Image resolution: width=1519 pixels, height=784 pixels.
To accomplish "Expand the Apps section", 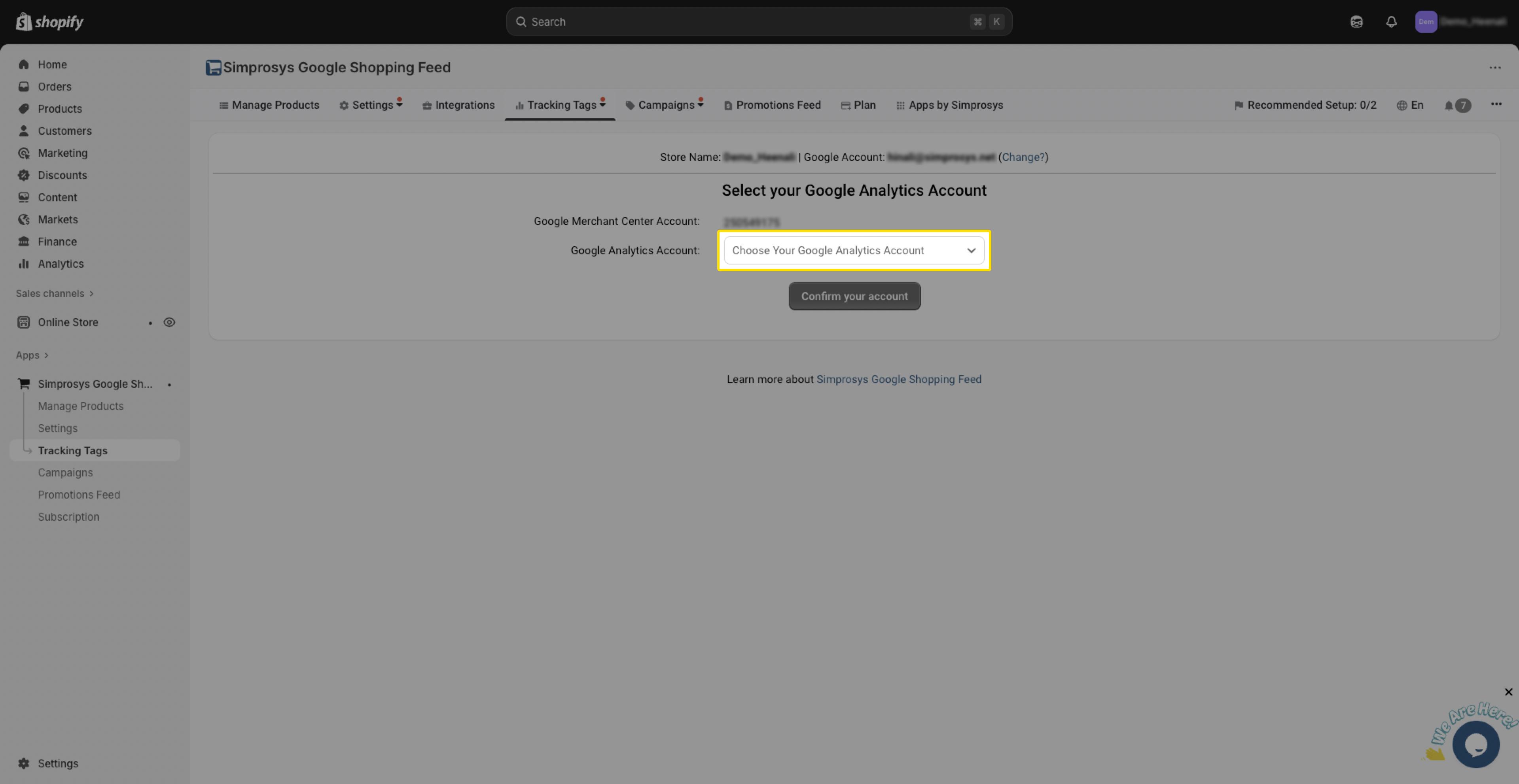I will coord(32,355).
